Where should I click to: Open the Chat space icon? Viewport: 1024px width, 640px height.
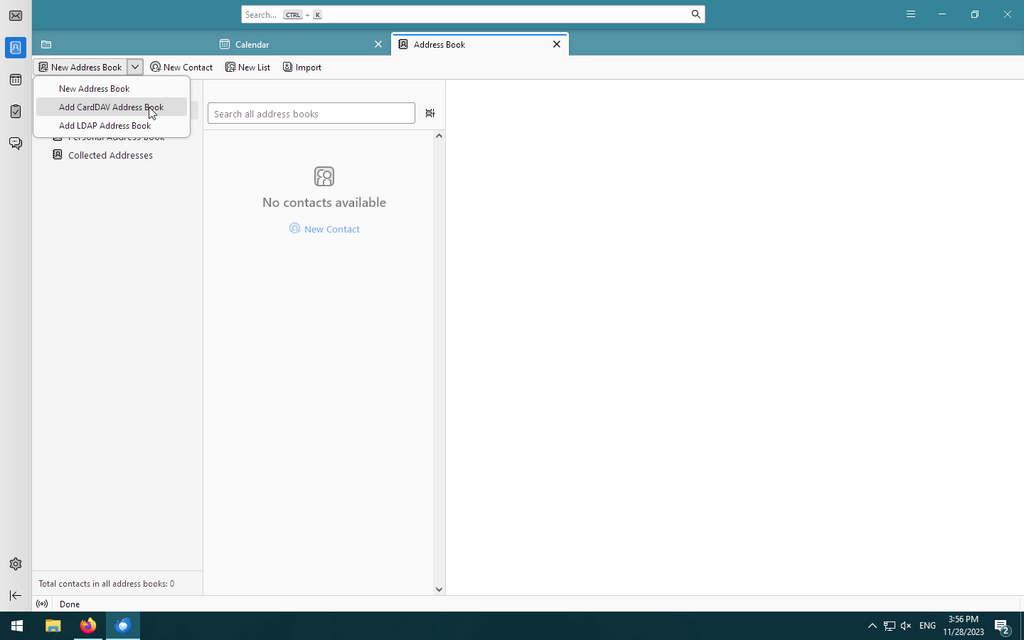click(15, 143)
